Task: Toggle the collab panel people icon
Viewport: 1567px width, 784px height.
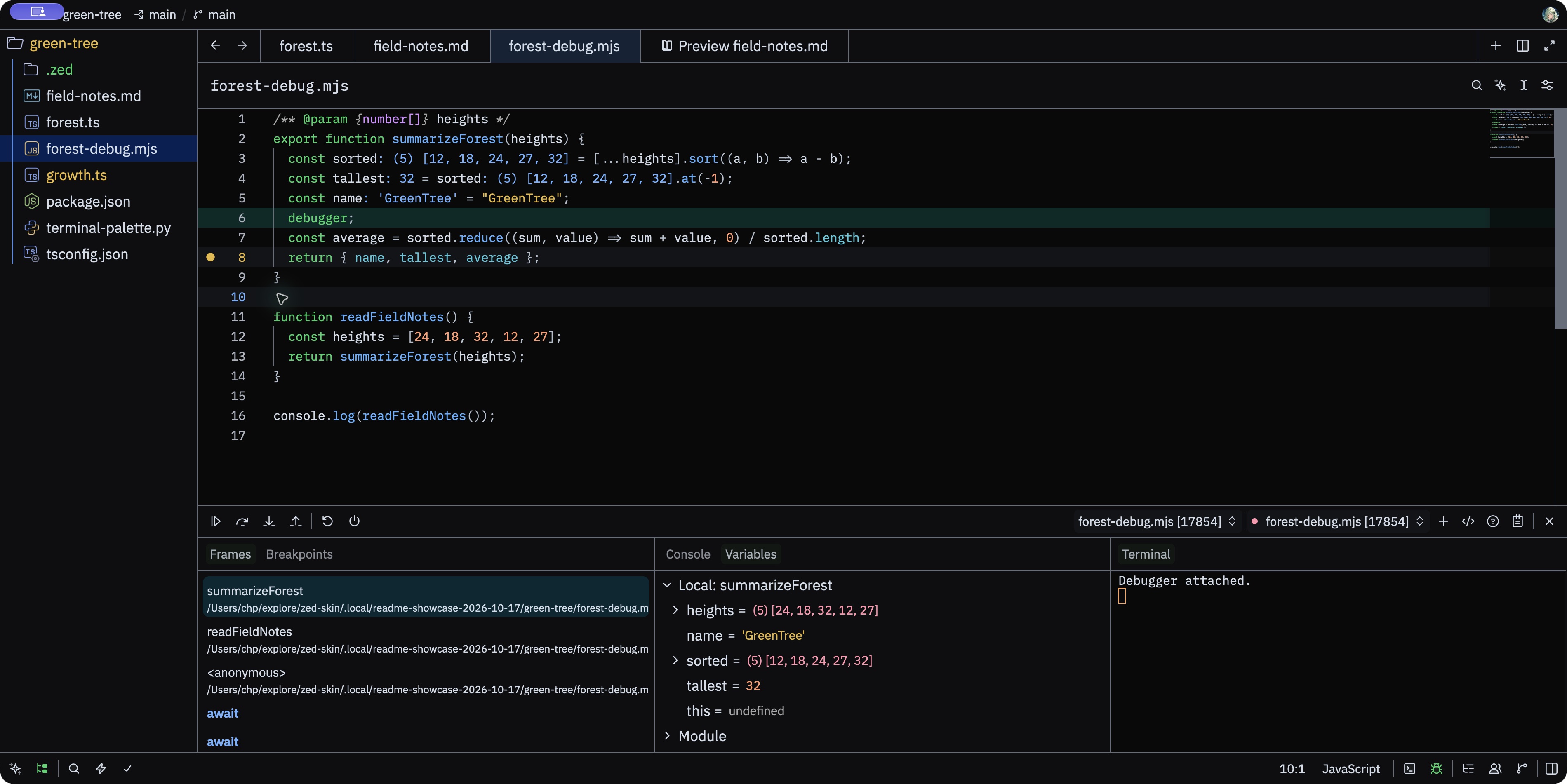Action: tap(1495, 768)
